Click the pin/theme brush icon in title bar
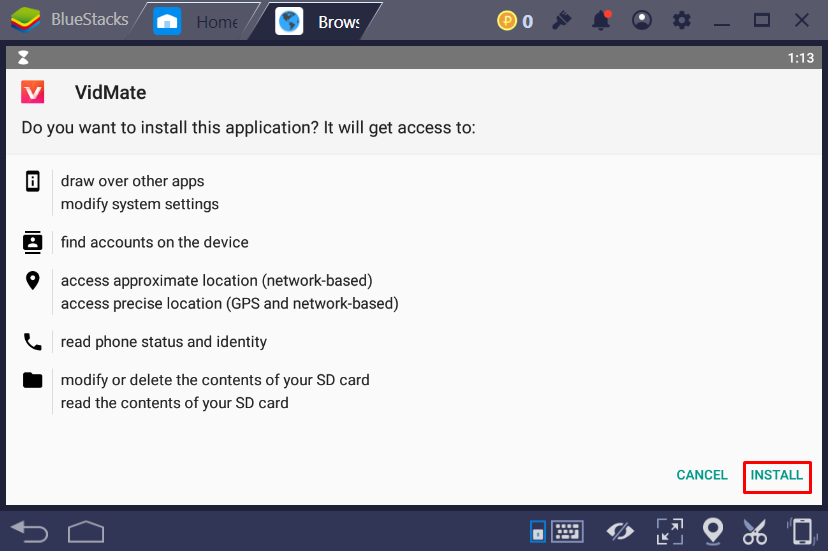The width and height of the screenshot is (828, 551). (x=561, y=21)
